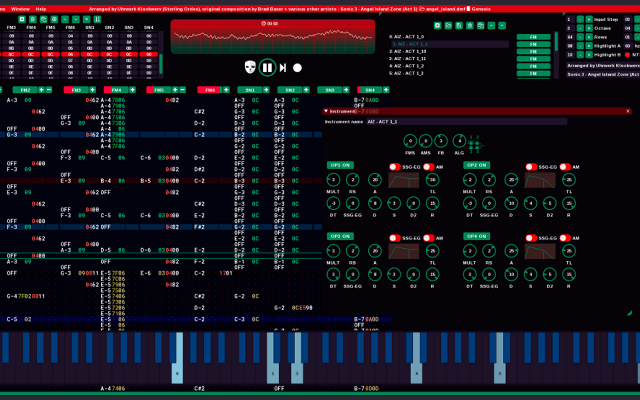The height and width of the screenshot is (400, 640).
Task: Increase Input Step with plus button
Action: tap(589, 19)
